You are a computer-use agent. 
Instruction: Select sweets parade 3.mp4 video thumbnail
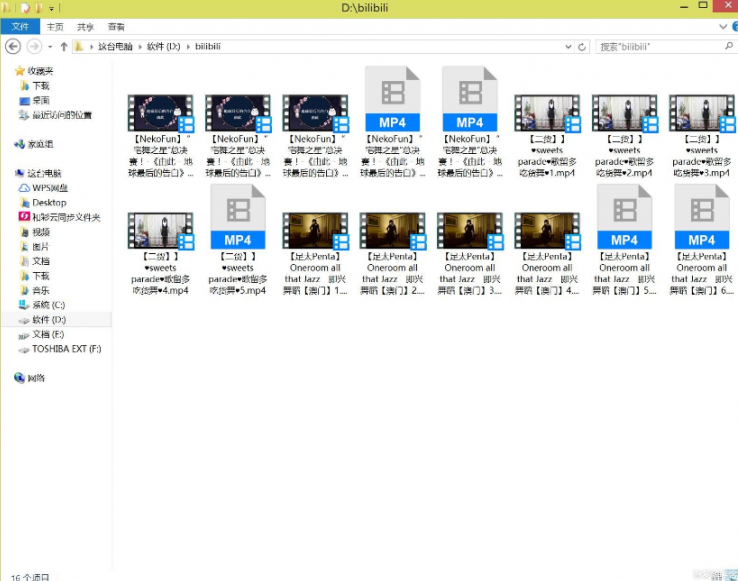[x=702, y=113]
